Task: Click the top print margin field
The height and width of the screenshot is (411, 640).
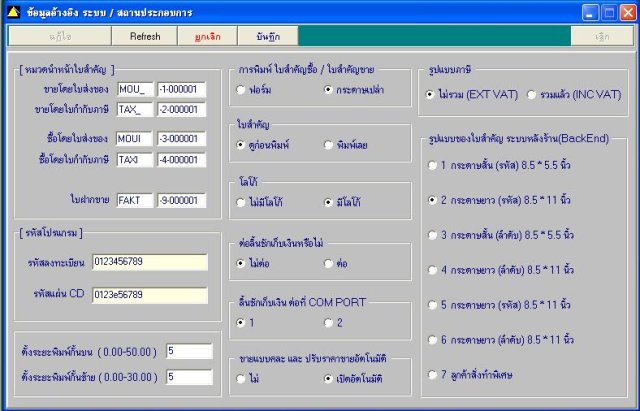Action: (x=189, y=351)
